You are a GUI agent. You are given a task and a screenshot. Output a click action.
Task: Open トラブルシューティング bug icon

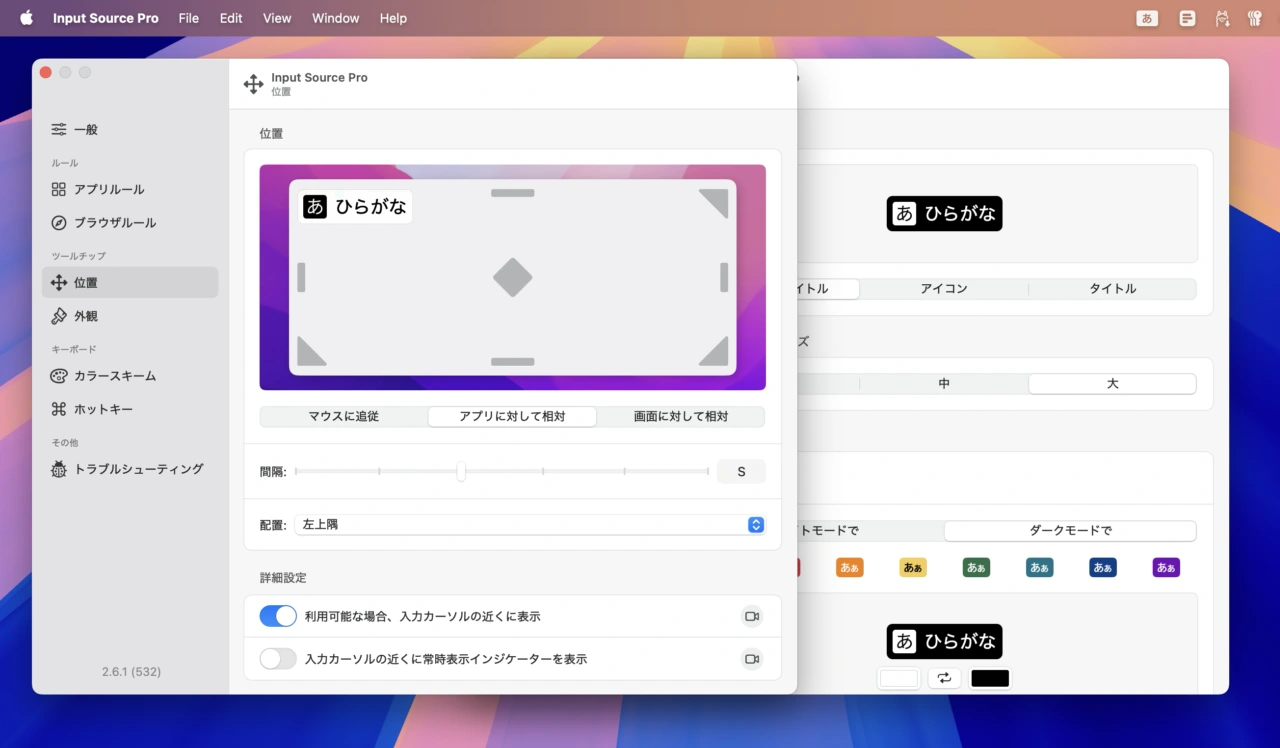(x=59, y=469)
